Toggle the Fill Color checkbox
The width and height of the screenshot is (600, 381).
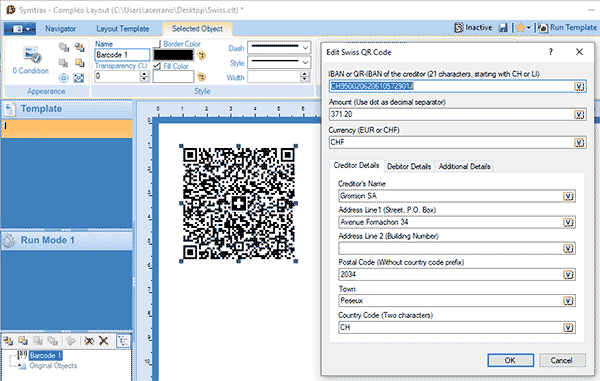157,66
